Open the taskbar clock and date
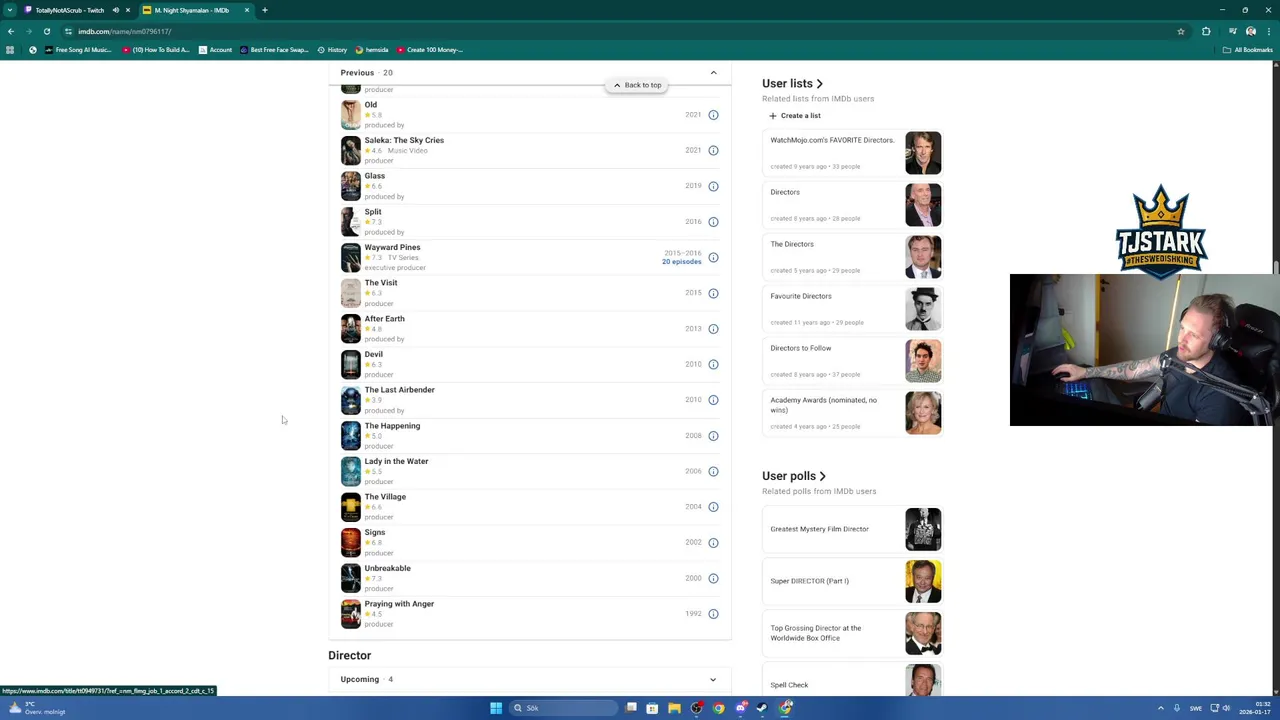Viewport: 1280px width, 720px height. [1255, 708]
